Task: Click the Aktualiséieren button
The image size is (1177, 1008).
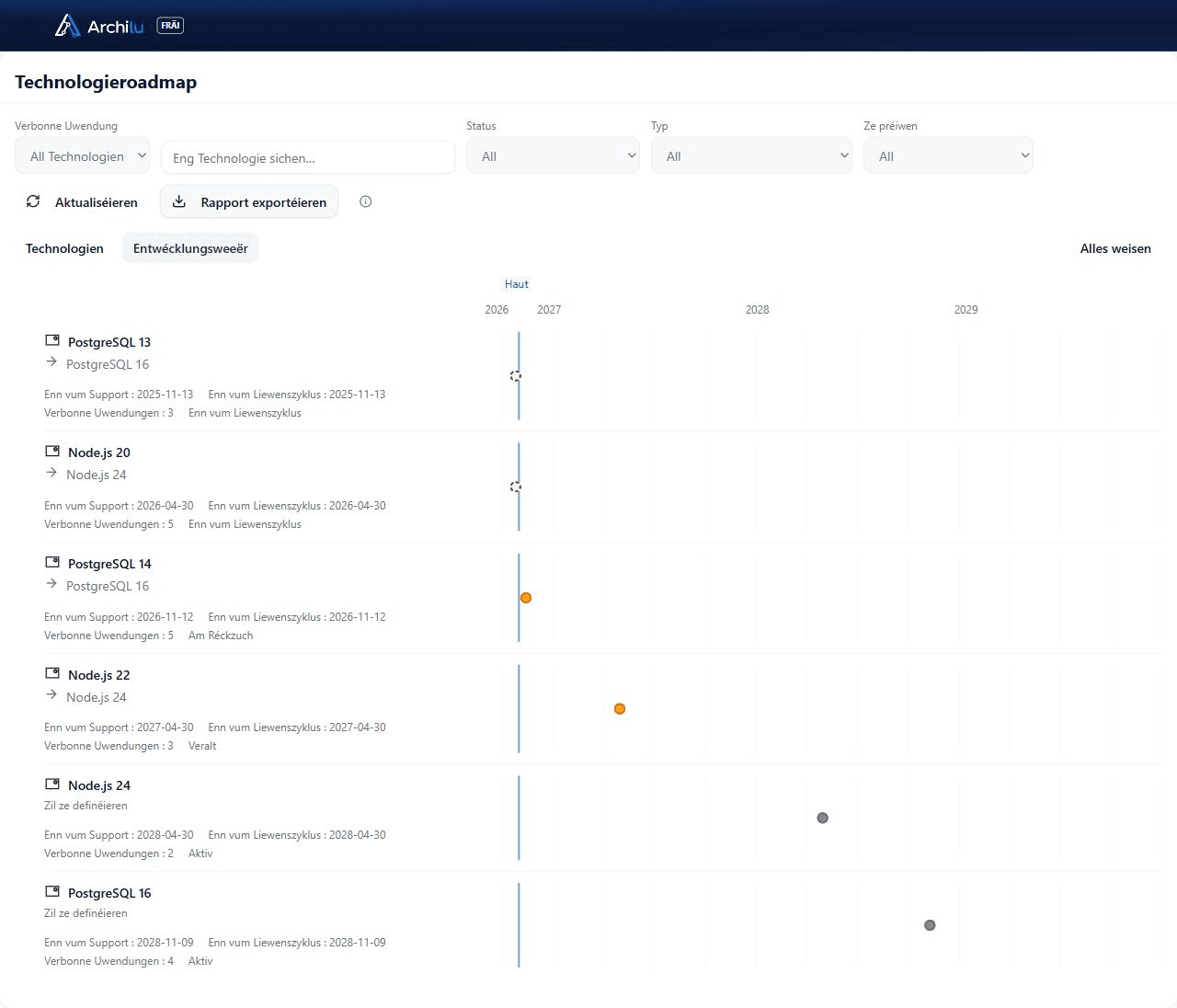Action: click(x=82, y=201)
